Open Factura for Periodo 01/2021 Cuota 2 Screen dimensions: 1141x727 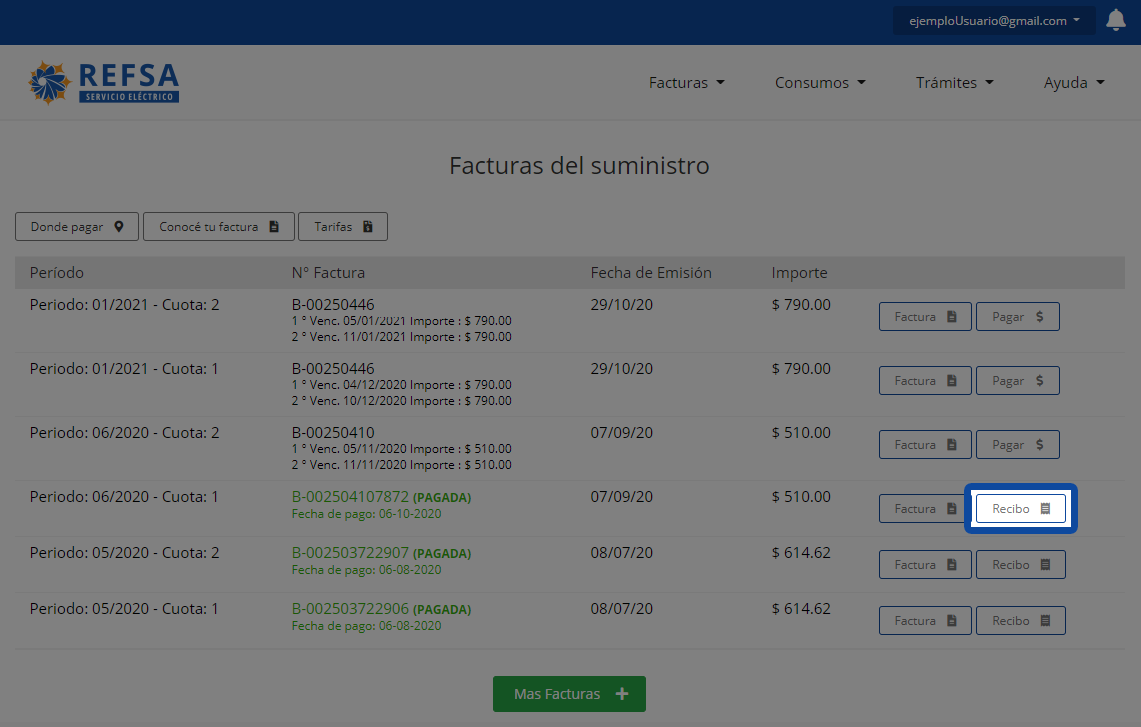coord(924,317)
